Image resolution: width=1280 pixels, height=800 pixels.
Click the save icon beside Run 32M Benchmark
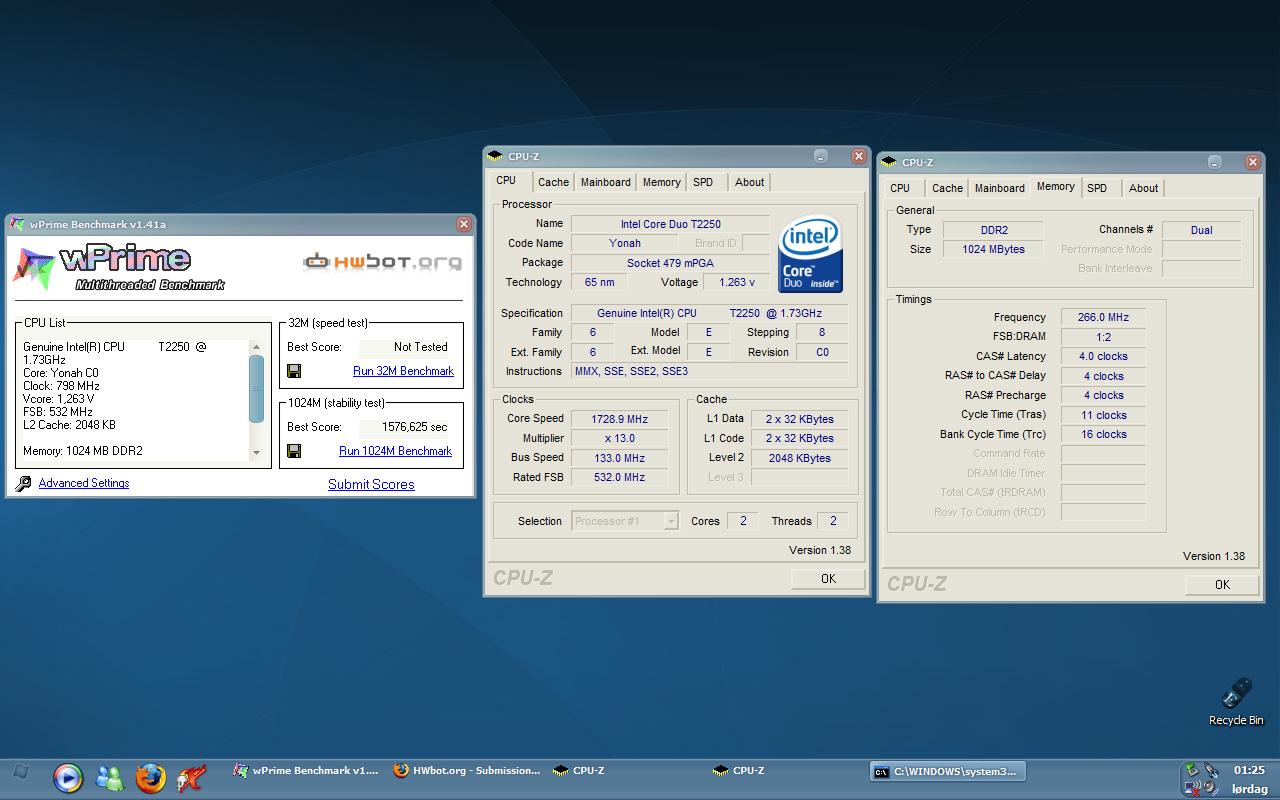click(294, 371)
